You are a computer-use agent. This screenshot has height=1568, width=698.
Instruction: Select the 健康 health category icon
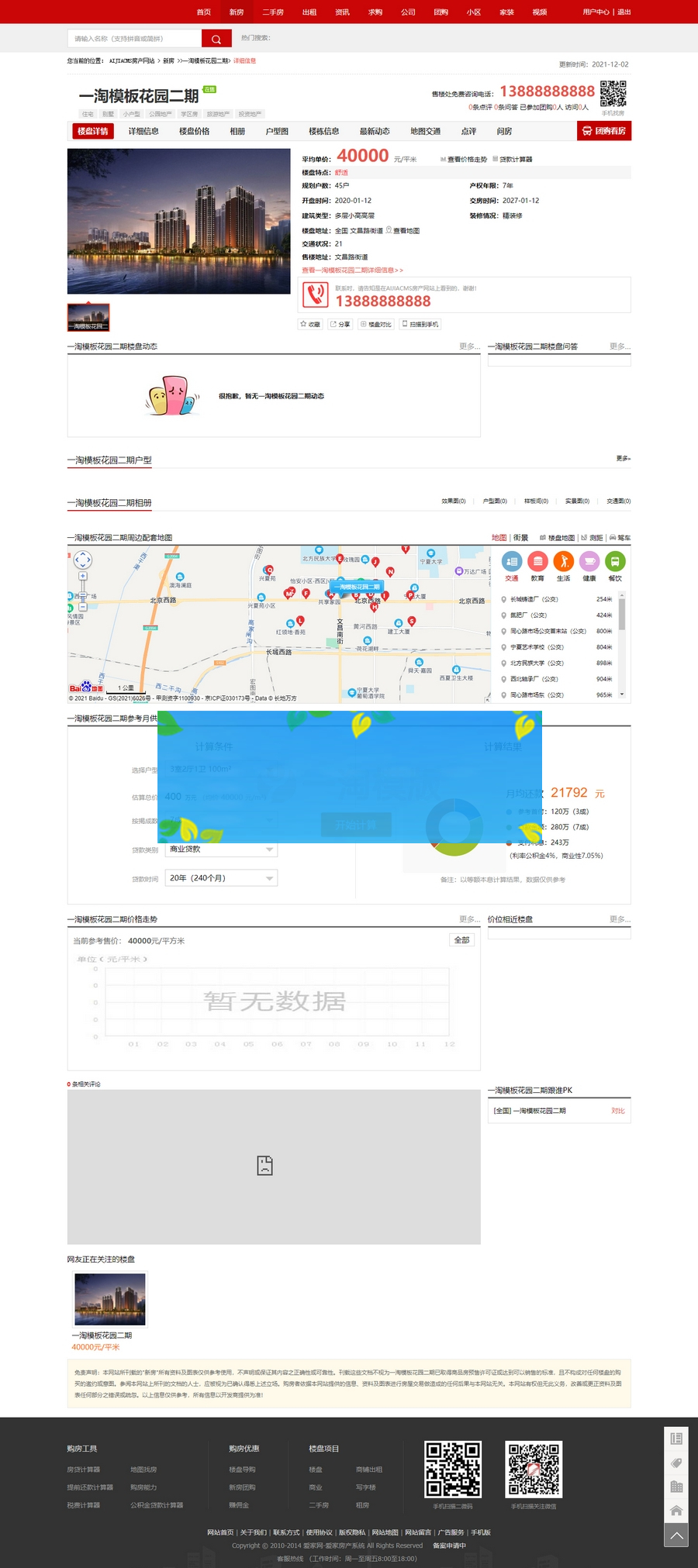[589, 561]
